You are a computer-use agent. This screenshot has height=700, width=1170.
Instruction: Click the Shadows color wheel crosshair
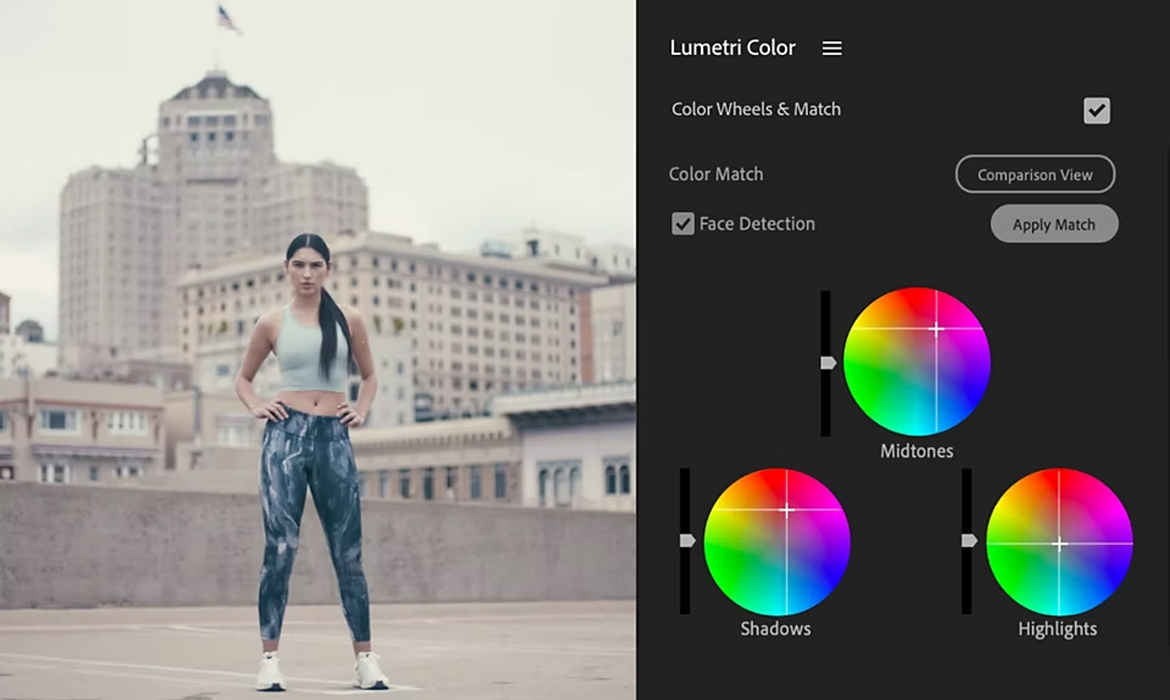pos(786,510)
